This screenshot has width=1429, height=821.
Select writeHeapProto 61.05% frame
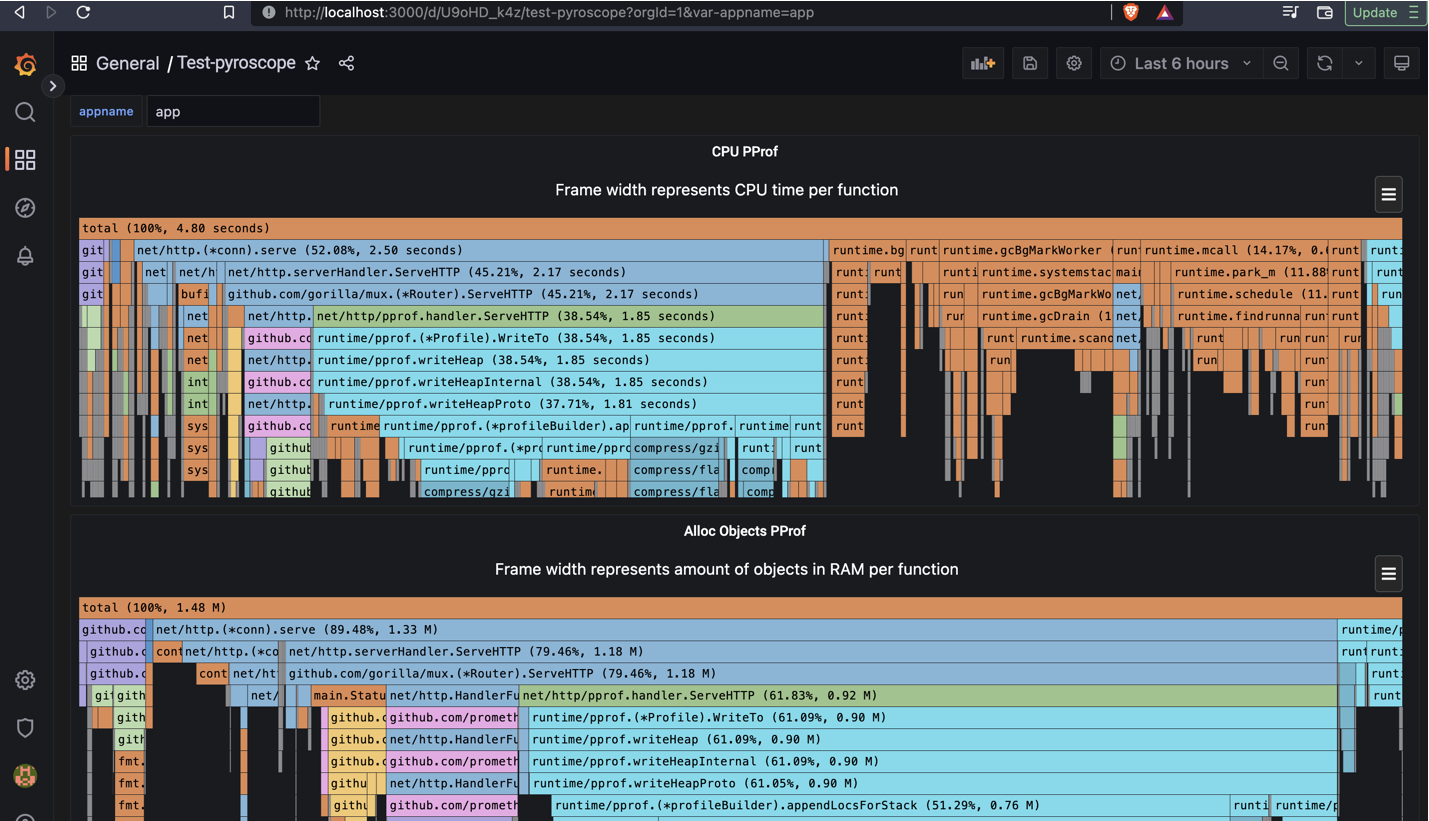pos(933,783)
